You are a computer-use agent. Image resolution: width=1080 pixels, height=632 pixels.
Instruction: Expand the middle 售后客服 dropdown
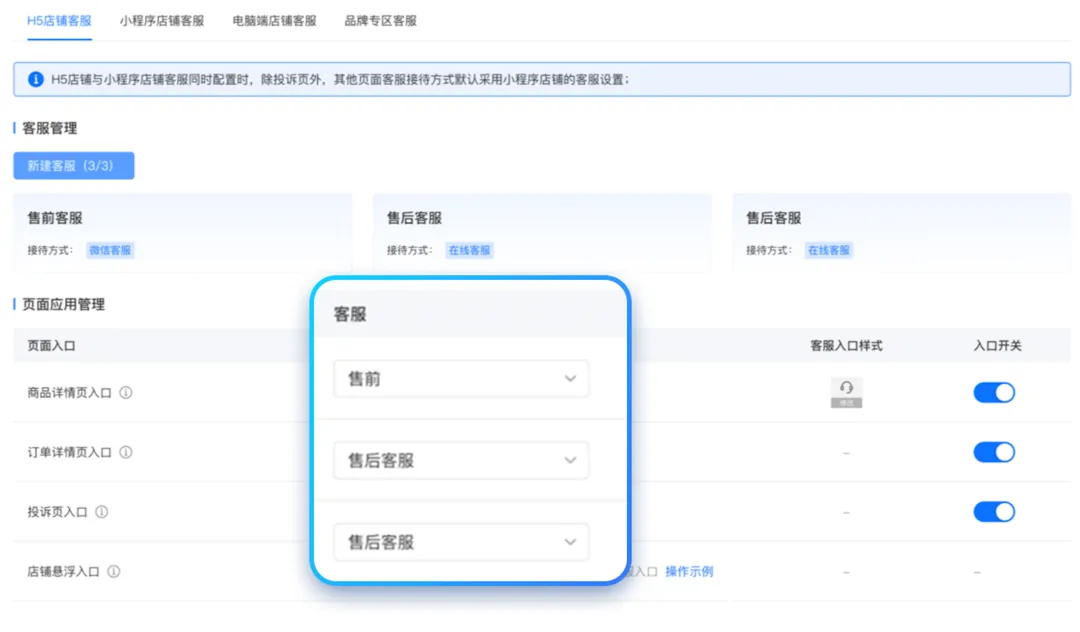[461, 461]
